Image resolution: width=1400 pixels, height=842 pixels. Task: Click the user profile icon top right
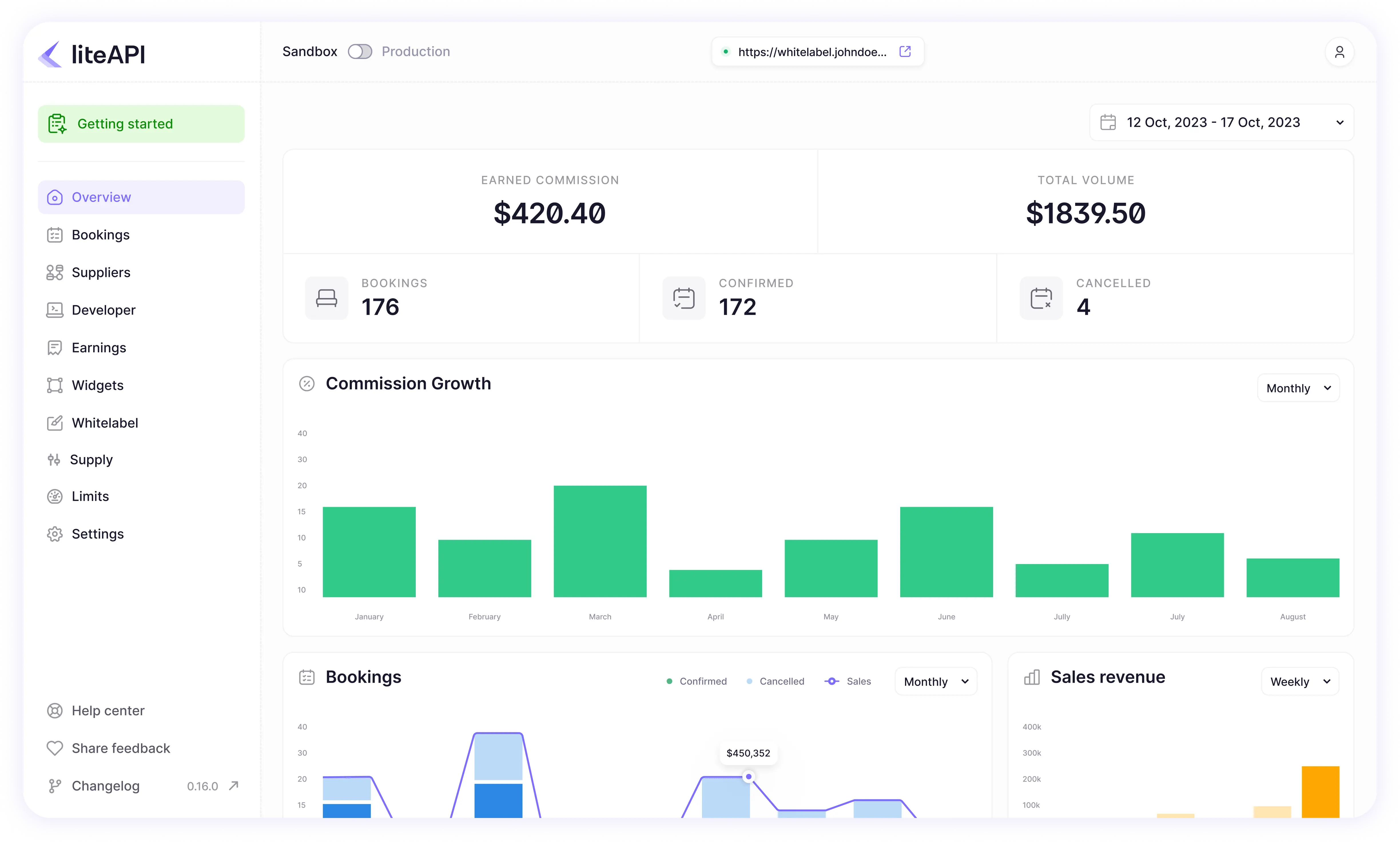(x=1339, y=52)
